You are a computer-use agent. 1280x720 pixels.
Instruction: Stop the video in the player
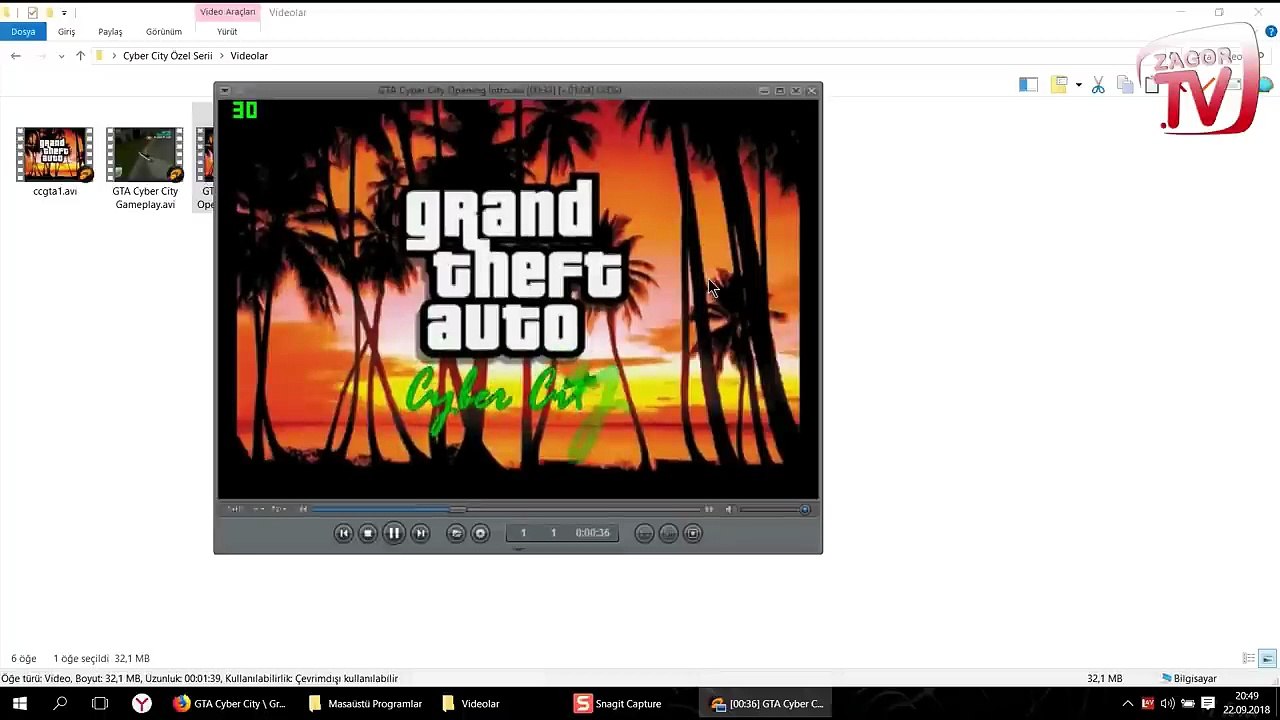pyautogui.click(x=368, y=533)
